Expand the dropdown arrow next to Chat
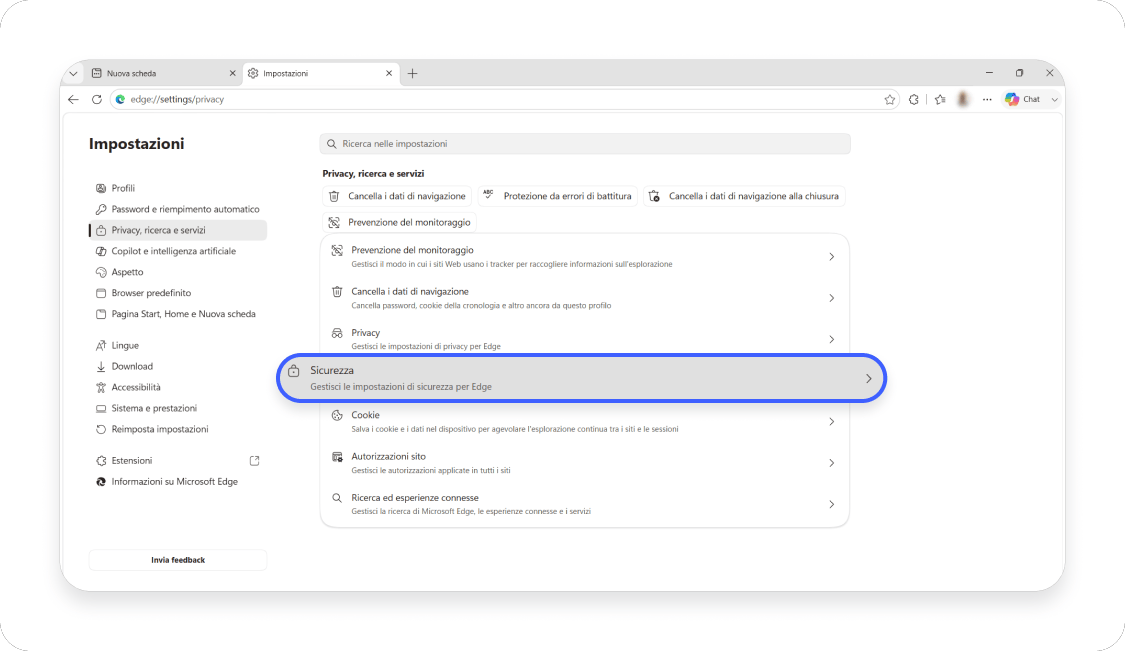 (x=1054, y=100)
